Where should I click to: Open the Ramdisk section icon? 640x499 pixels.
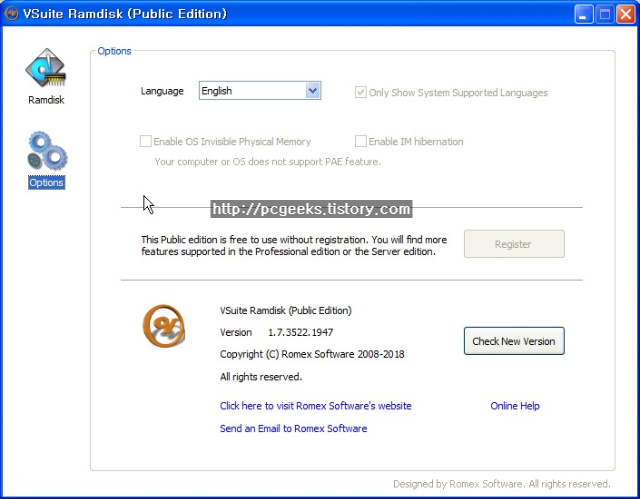(46, 68)
